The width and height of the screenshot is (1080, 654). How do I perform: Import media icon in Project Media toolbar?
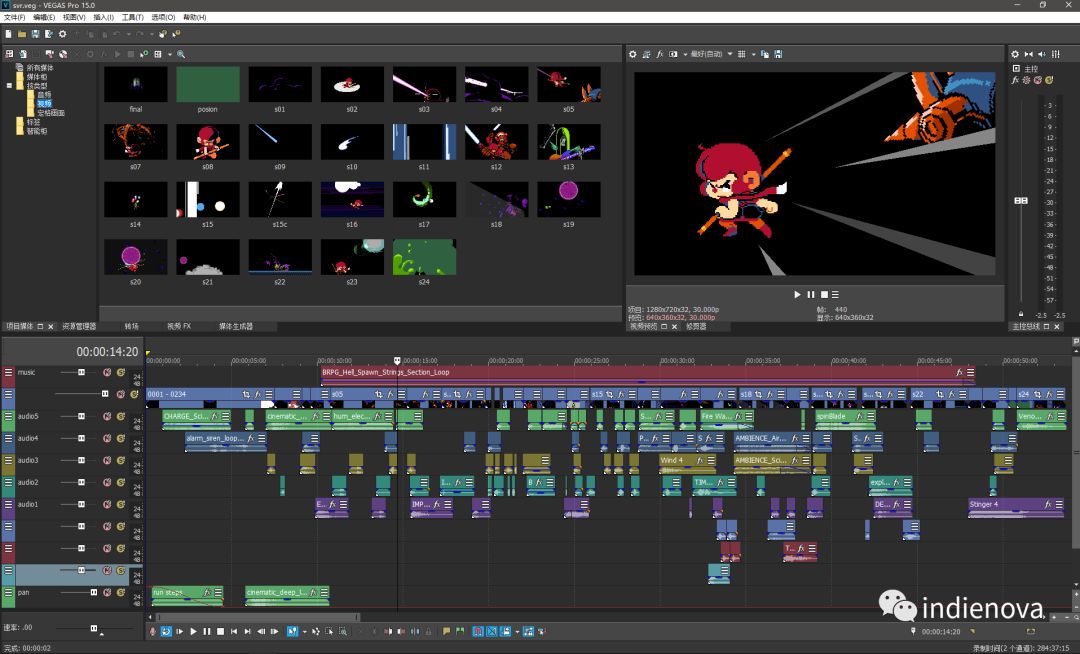[x=23, y=54]
